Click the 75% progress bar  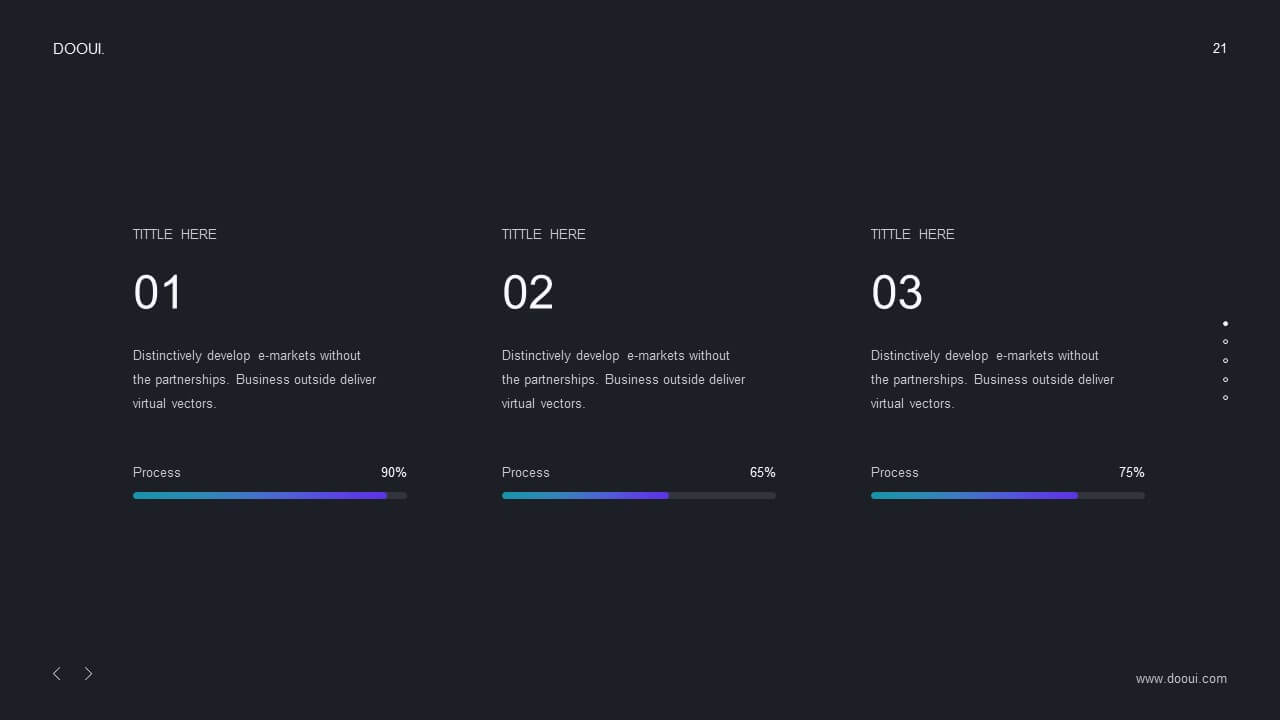1008,495
